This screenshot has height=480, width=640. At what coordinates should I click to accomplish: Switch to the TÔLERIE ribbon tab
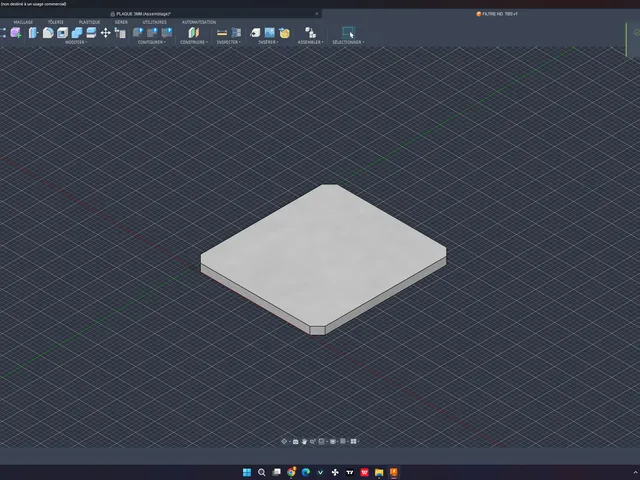tap(56, 22)
